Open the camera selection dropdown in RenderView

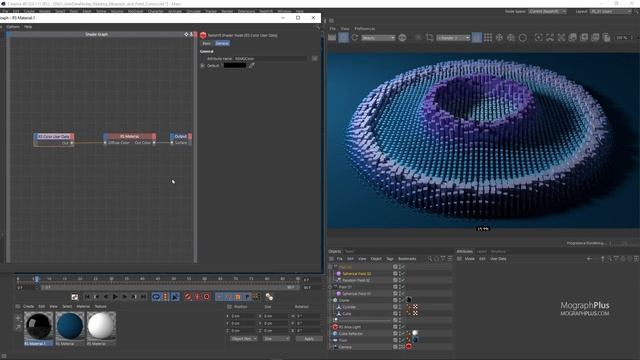(x=453, y=38)
